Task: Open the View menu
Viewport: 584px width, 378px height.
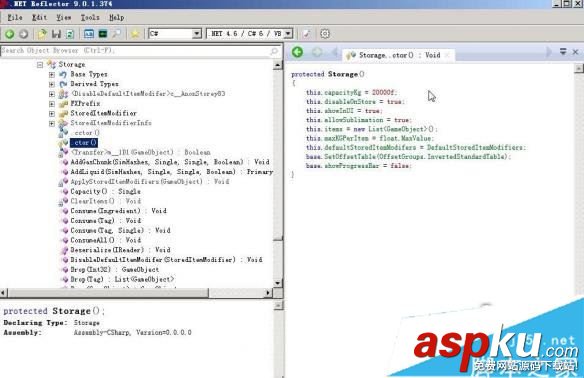Action: (63, 18)
